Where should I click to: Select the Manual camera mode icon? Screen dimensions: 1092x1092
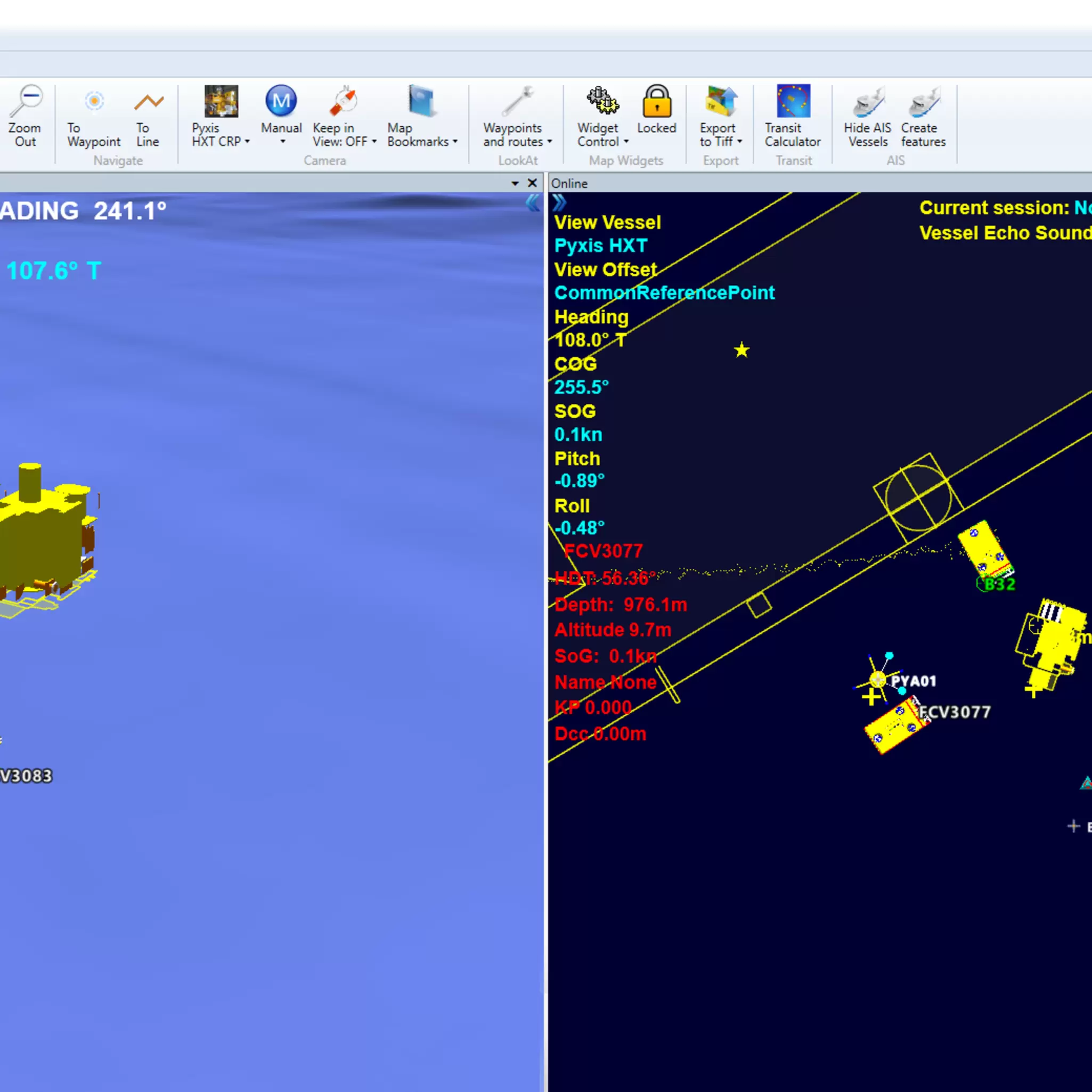click(281, 101)
